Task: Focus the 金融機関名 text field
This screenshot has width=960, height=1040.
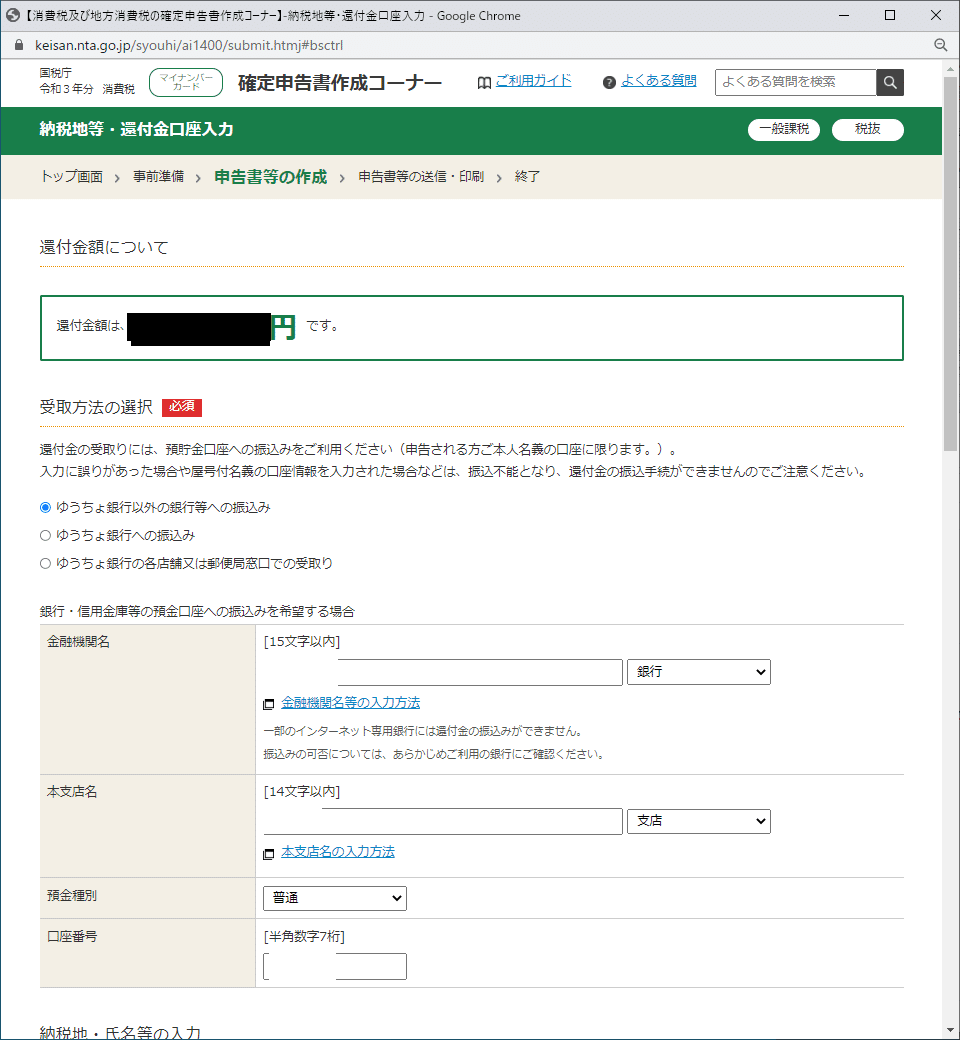Action: coord(443,672)
